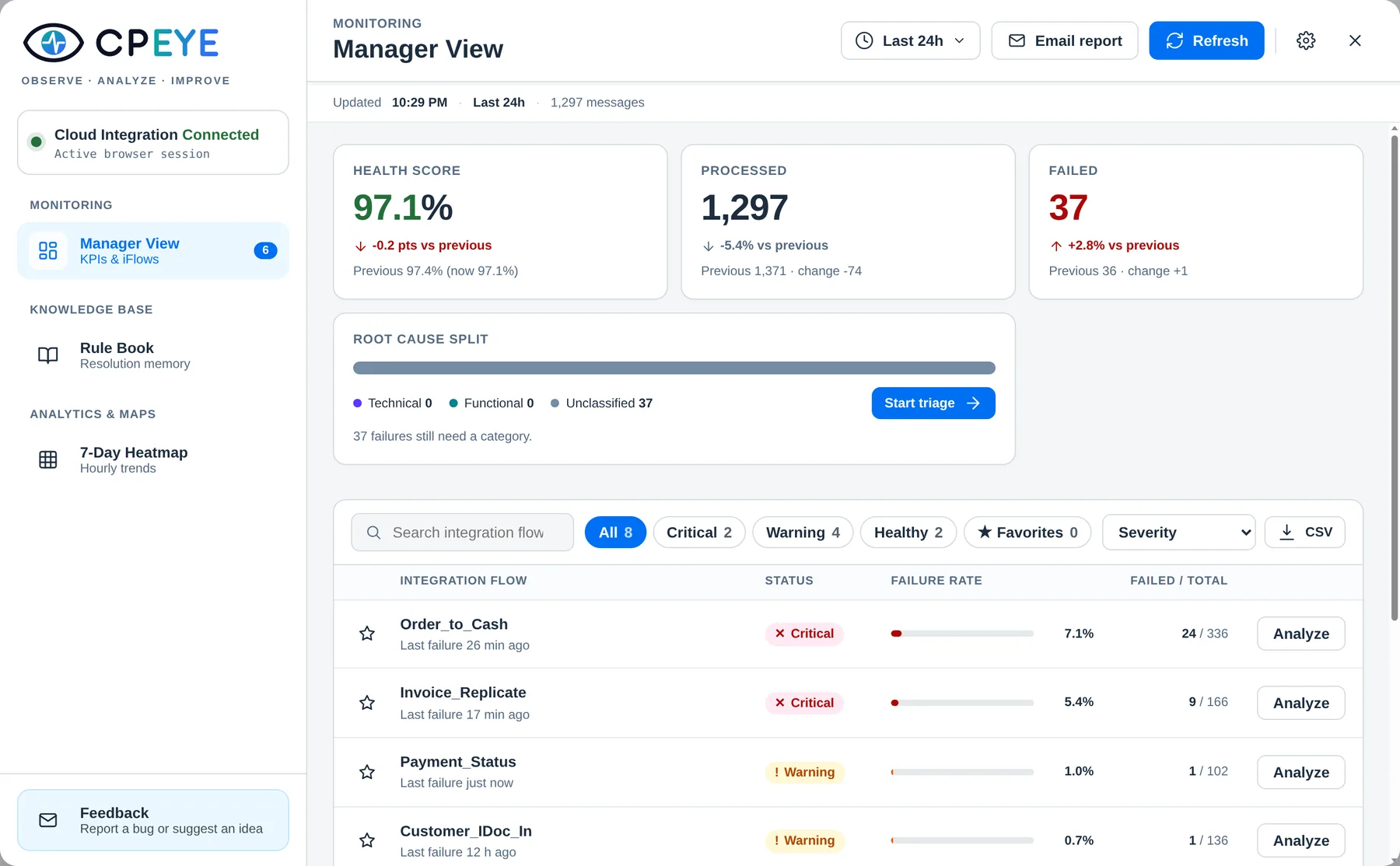
Task: Click the vertical scrollbar thumb
Action: click(1394, 377)
